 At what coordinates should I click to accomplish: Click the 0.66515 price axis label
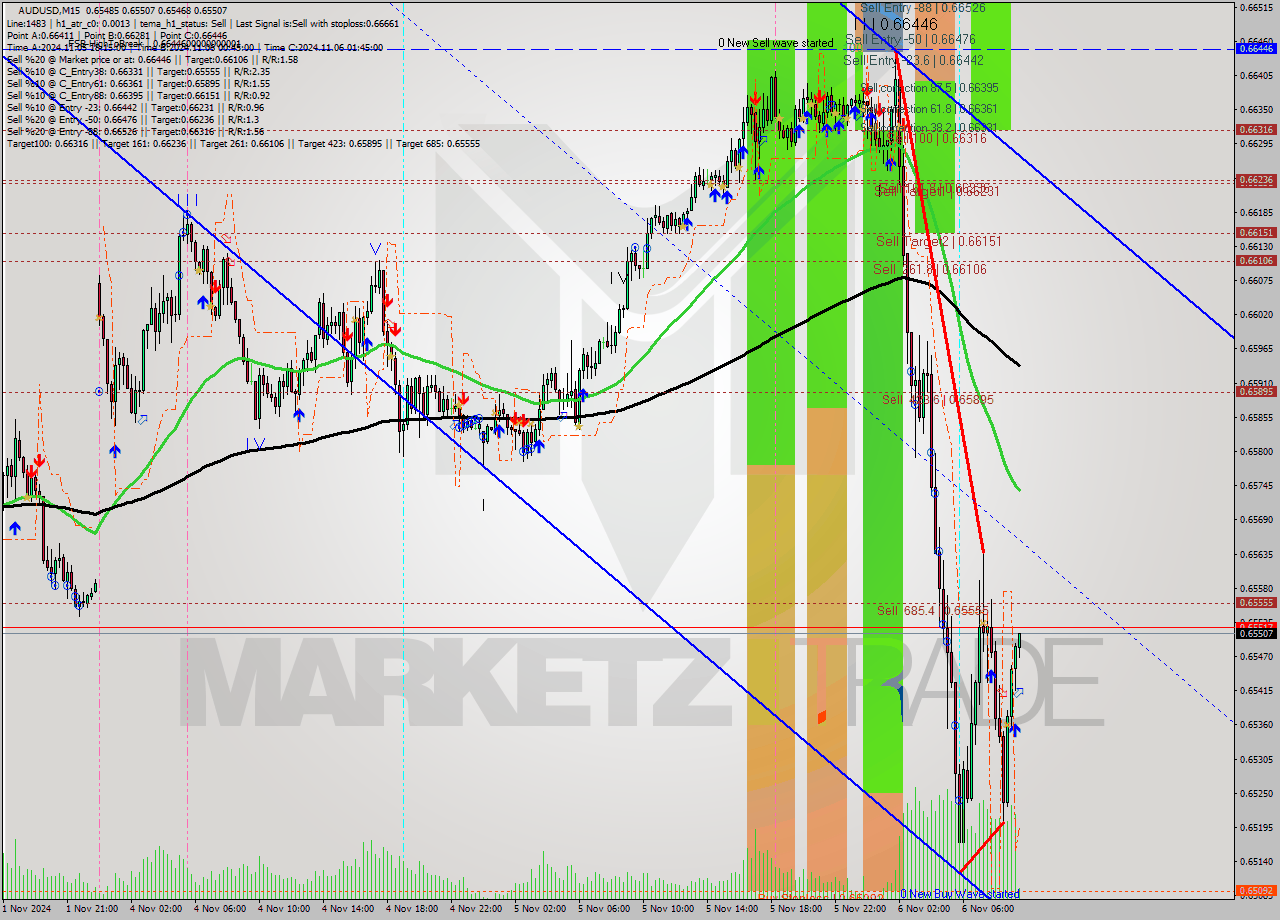tap(1256, 7)
